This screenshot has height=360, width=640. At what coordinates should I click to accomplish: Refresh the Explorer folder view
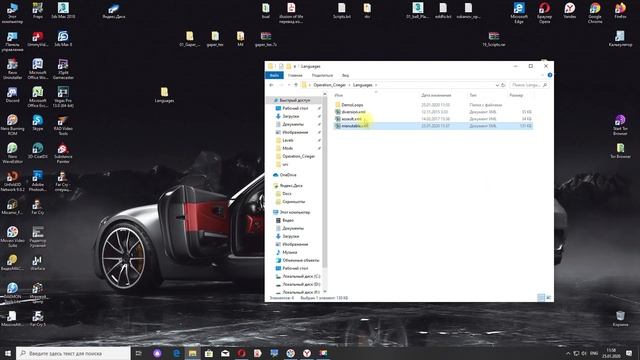pos(503,85)
